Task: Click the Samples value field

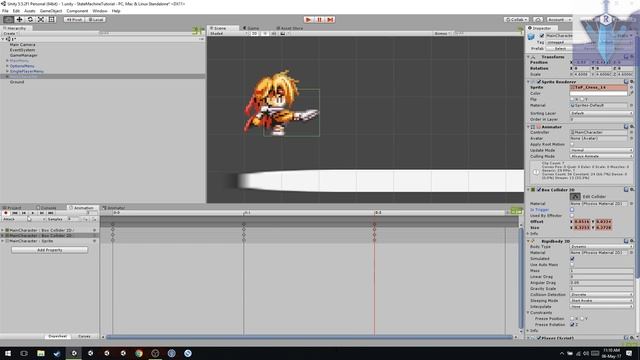Action: pyautogui.click(x=74, y=219)
